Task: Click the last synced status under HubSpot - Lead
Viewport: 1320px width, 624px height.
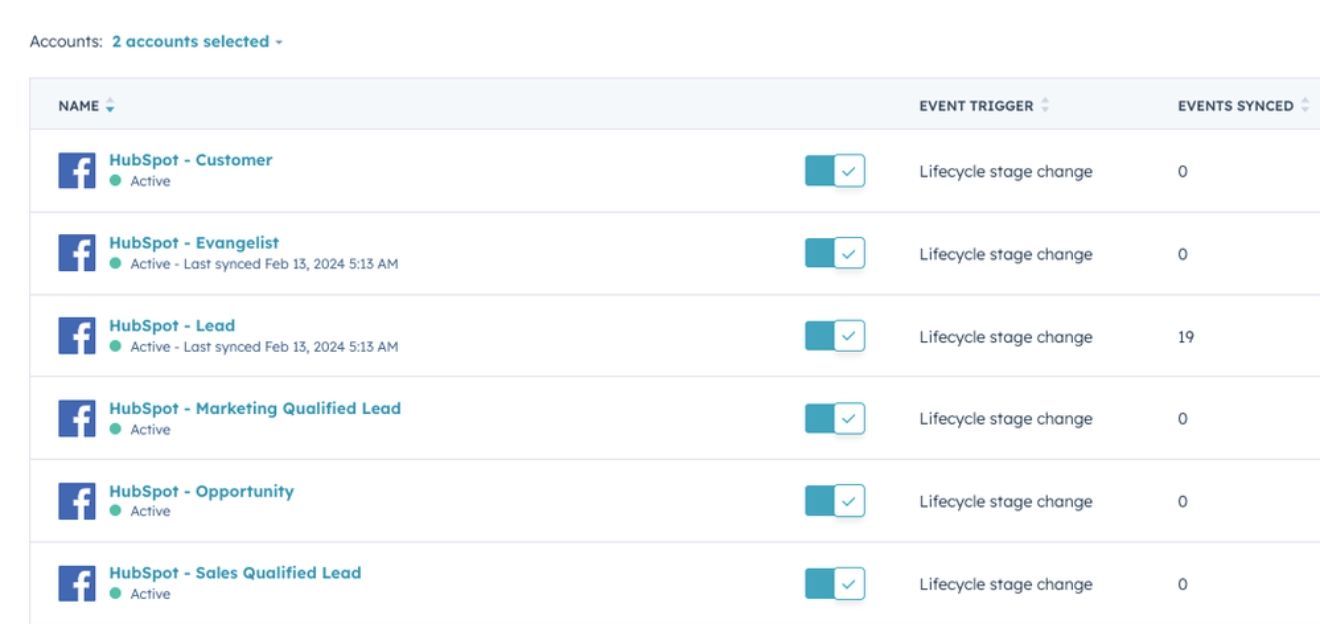Action: point(264,347)
